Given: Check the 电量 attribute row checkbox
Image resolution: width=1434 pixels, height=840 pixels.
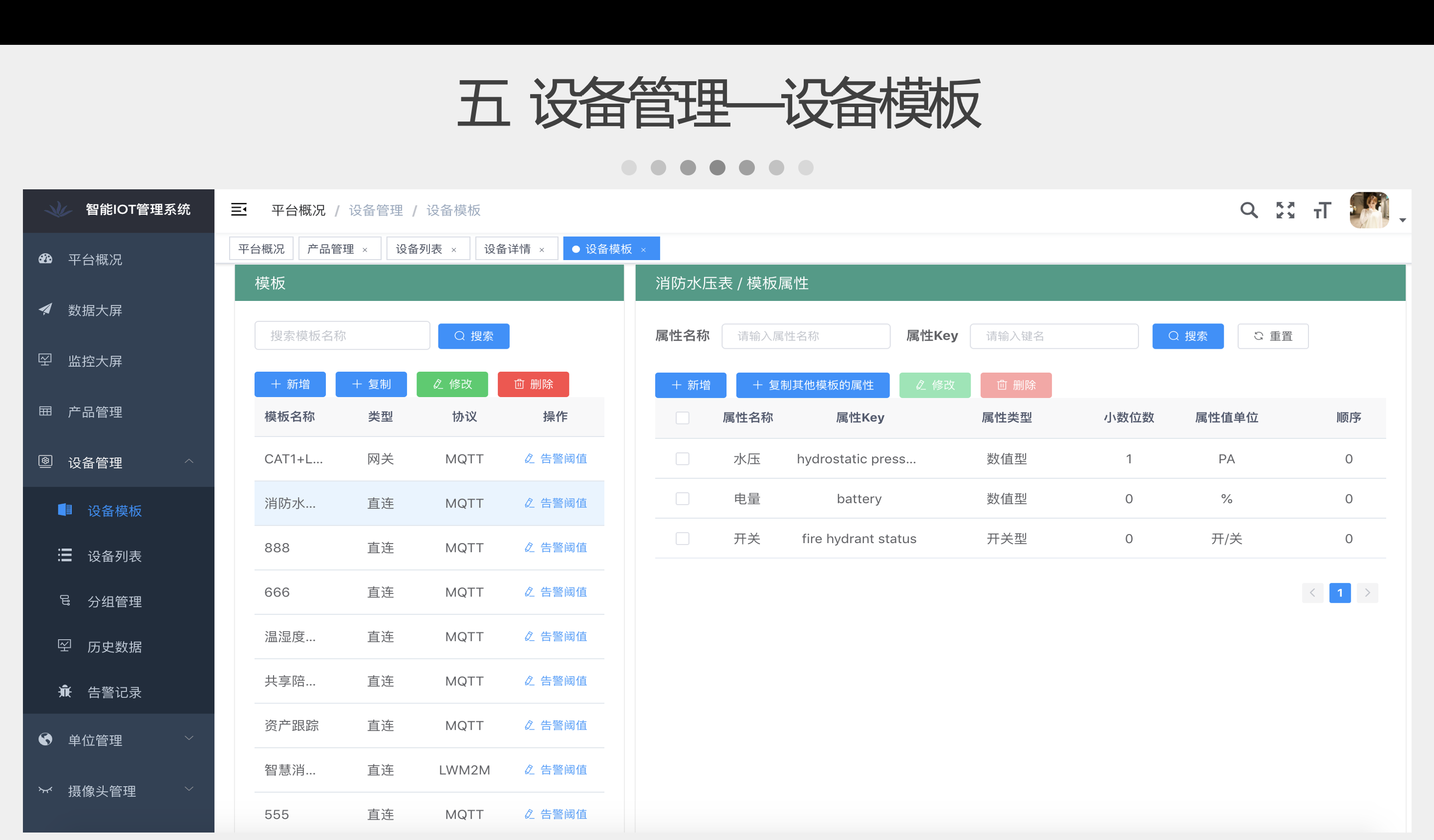Looking at the screenshot, I should point(682,499).
